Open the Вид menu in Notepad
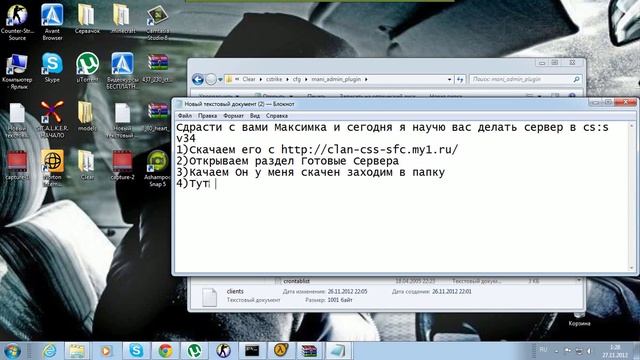This screenshot has width=640, height=360. pos(255,116)
